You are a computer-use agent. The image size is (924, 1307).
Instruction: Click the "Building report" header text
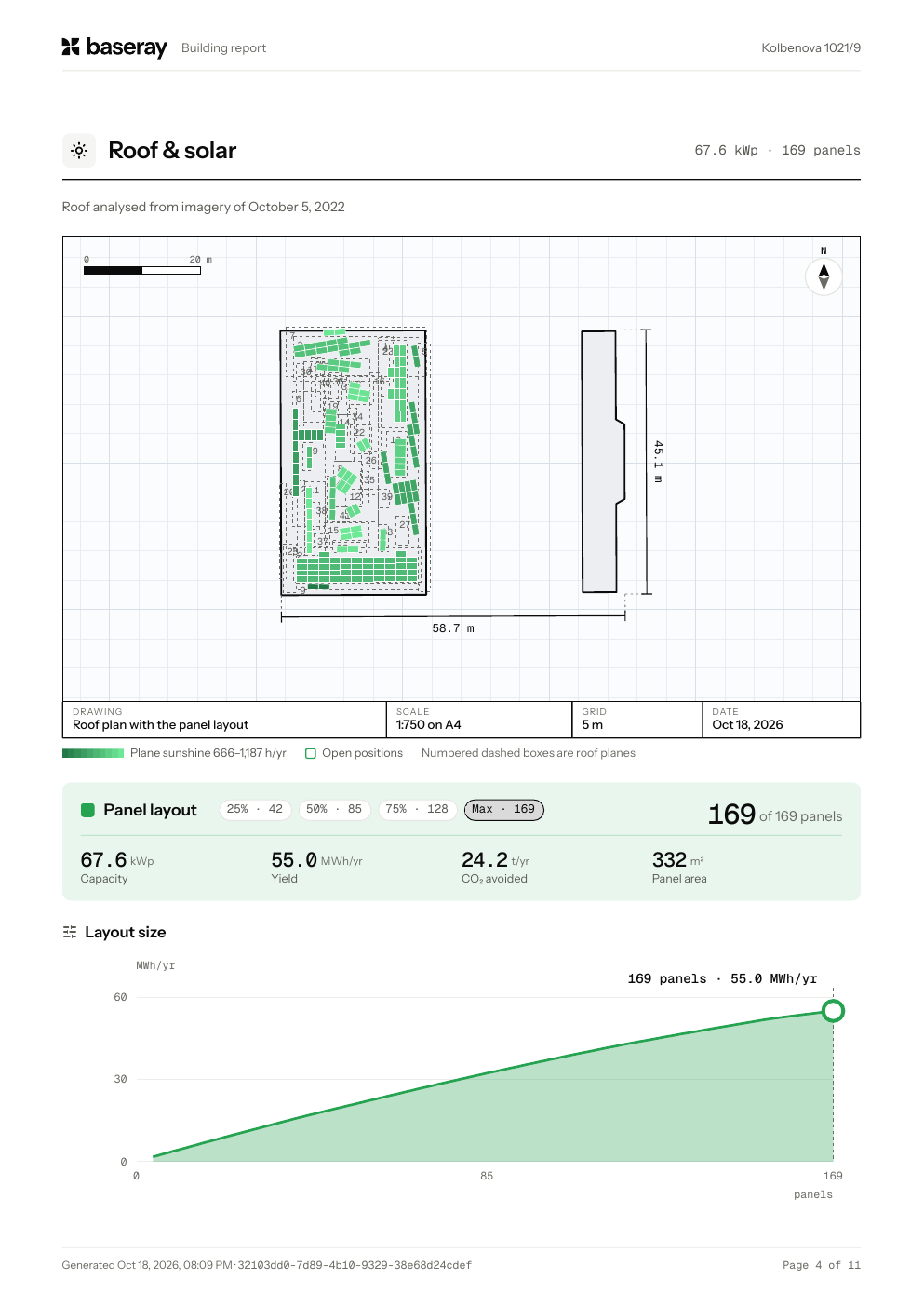[x=223, y=47]
